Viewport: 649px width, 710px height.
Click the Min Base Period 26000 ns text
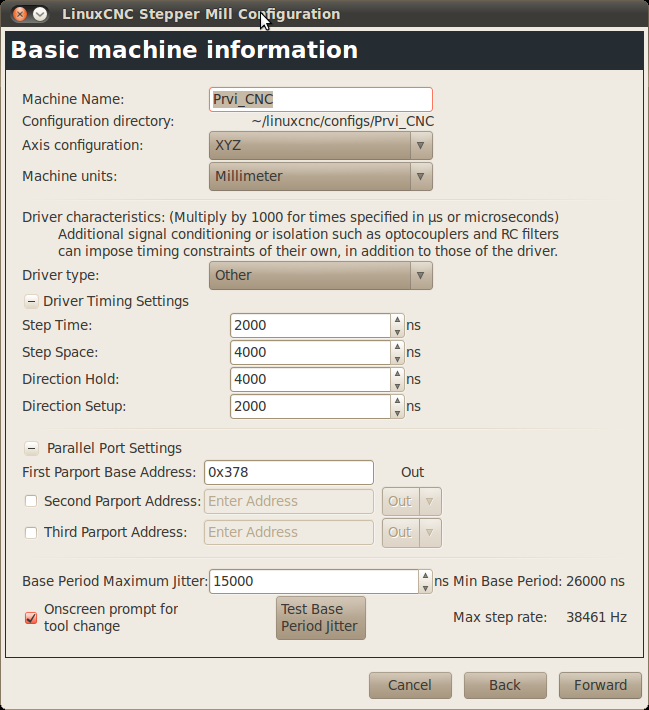(x=539, y=581)
